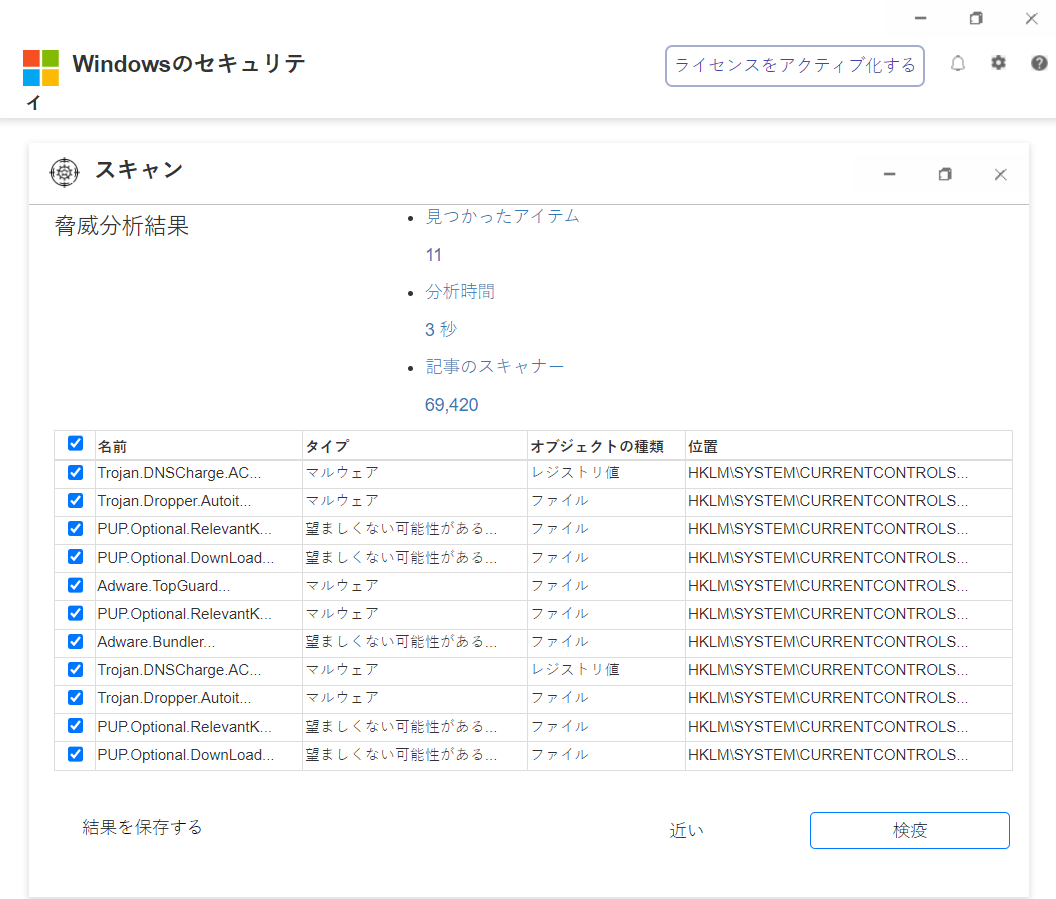Open help via the question mark icon

point(1039,63)
